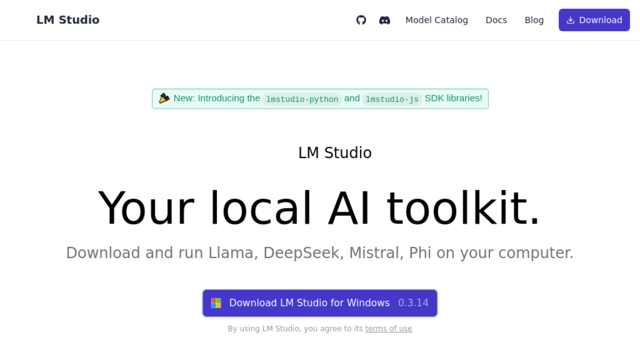Download LM Studio for Windows button
This screenshot has height=360, width=640.
point(320,303)
